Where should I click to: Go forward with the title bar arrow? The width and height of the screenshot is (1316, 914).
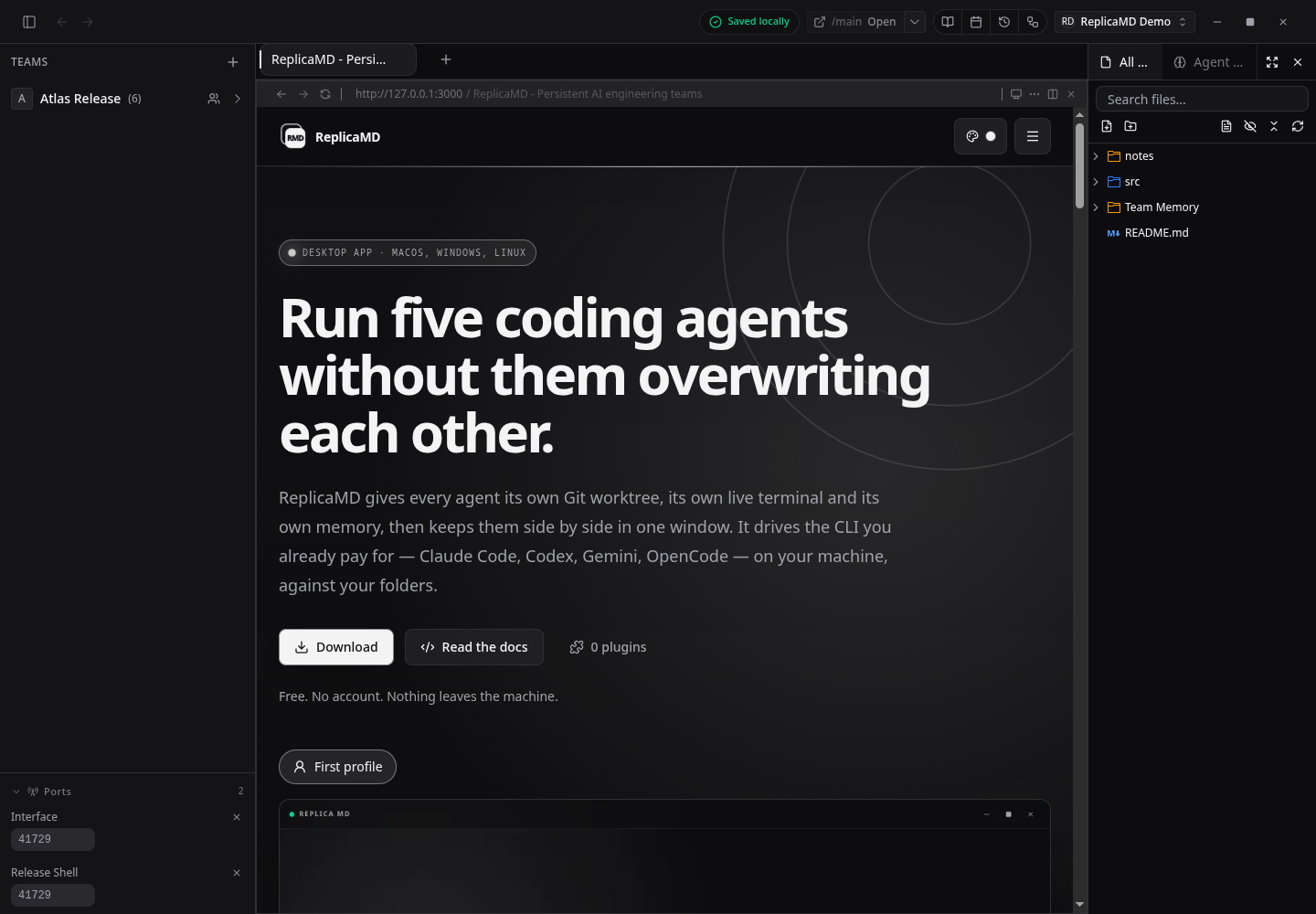88,22
